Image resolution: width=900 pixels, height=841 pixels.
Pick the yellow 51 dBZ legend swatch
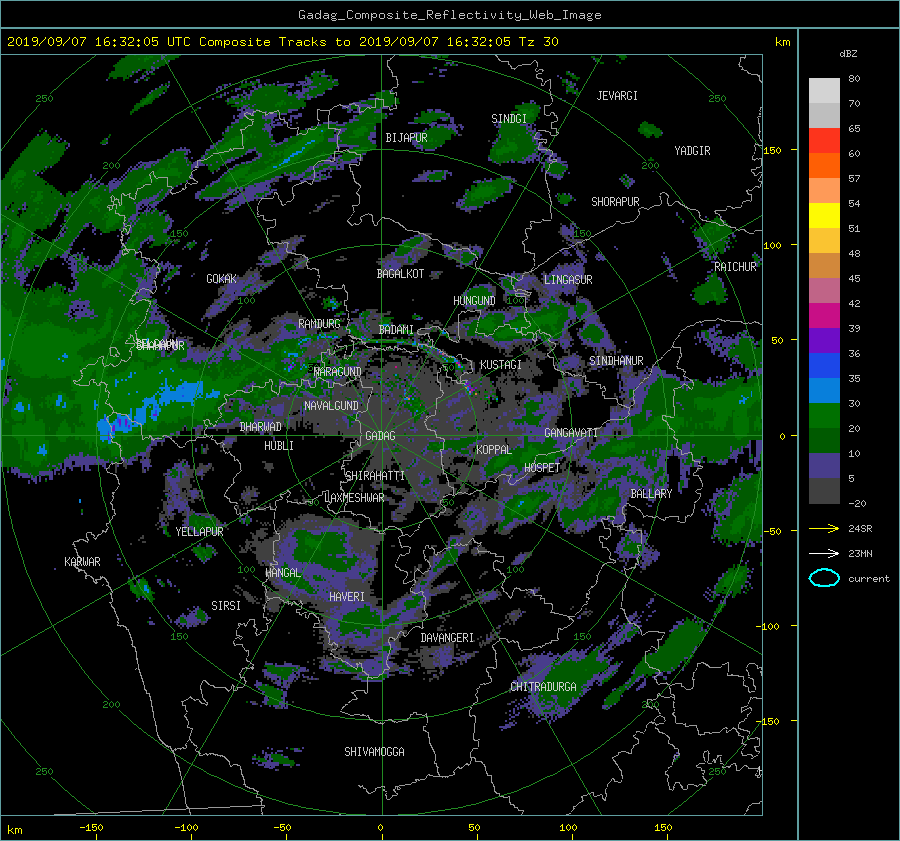[x=824, y=215]
